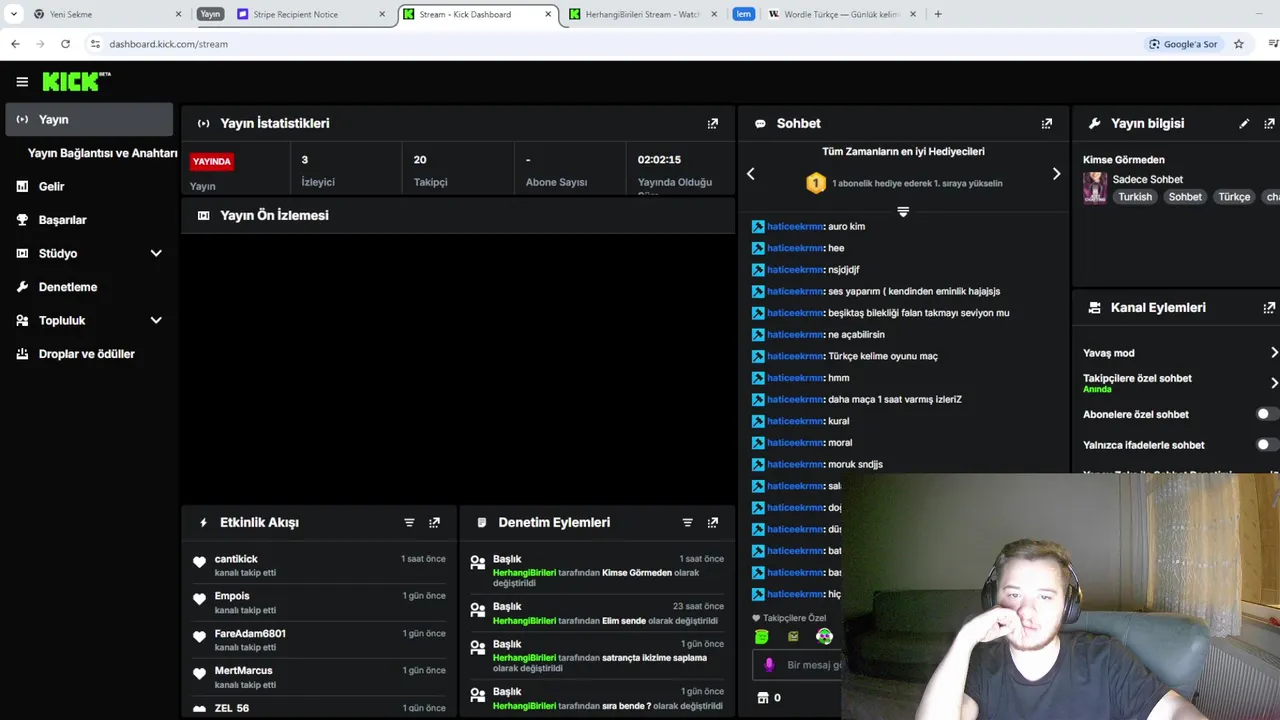Click the 02:02:15 stream duration value

(659, 160)
